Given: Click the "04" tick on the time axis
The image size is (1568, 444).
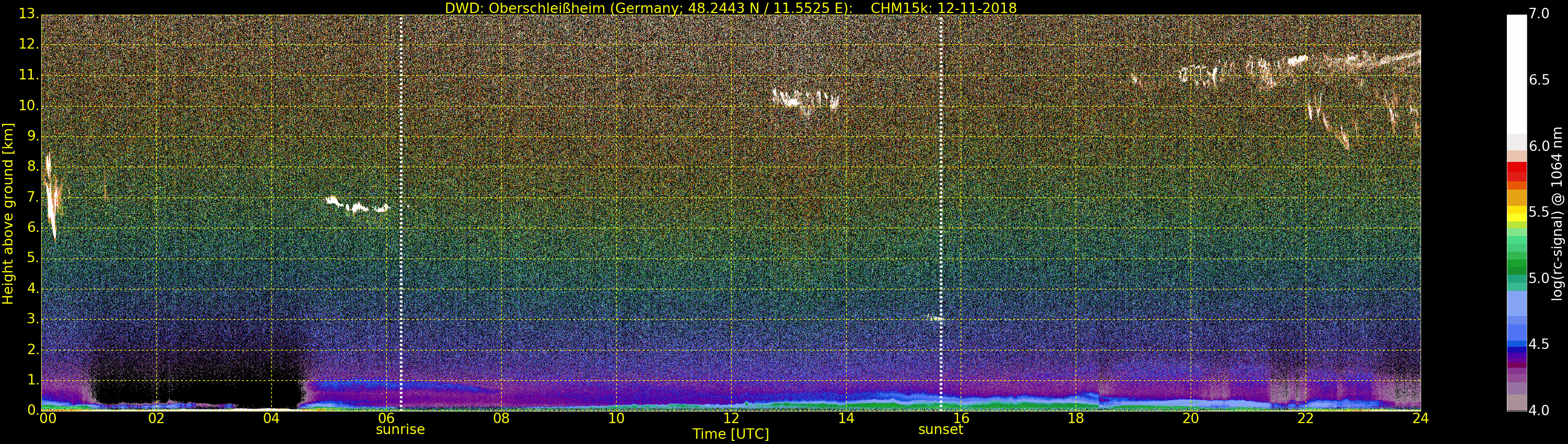Looking at the screenshot, I should coord(271,418).
